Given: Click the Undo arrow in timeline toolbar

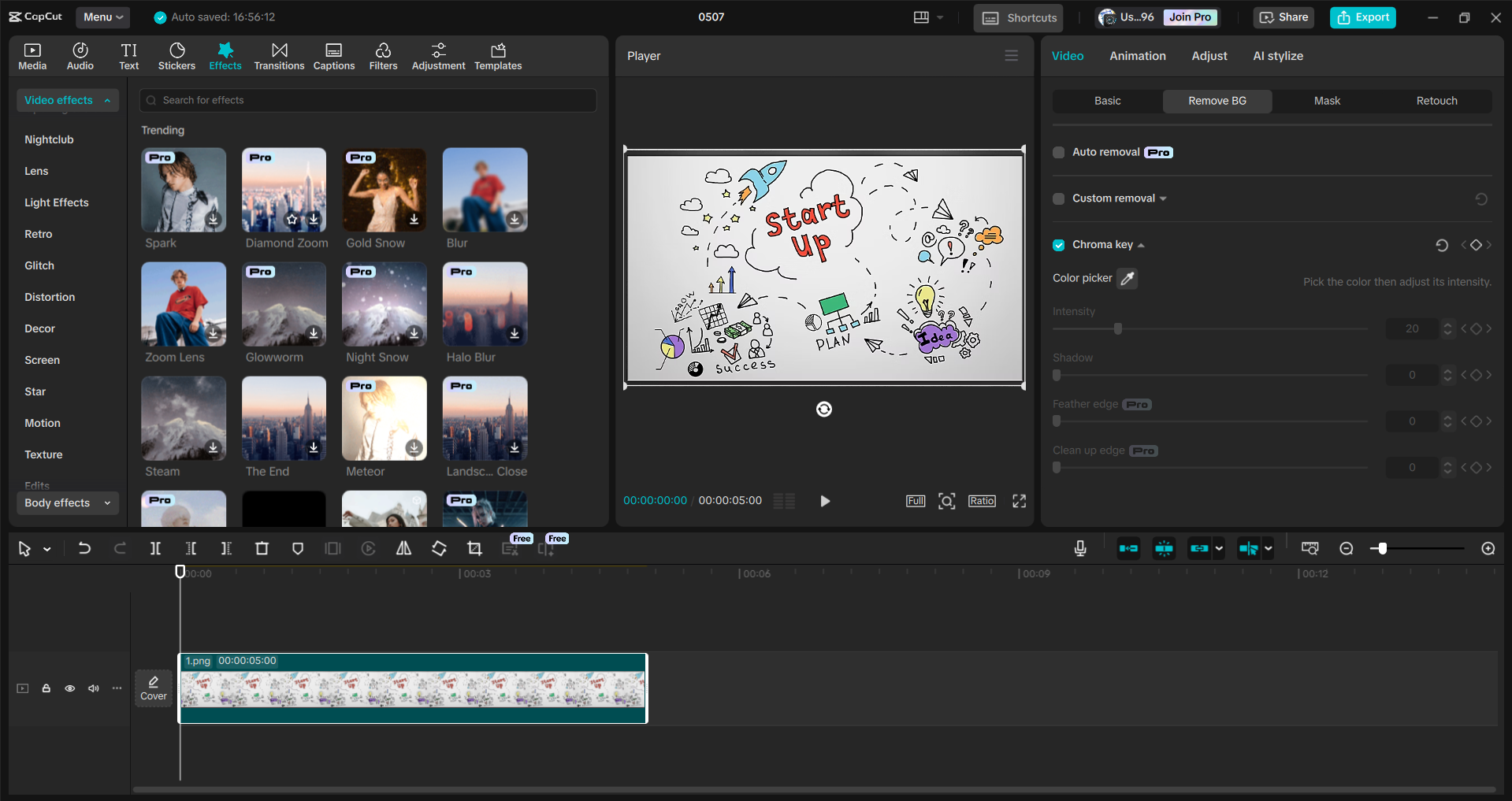Looking at the screenshot, I should 84,548.
